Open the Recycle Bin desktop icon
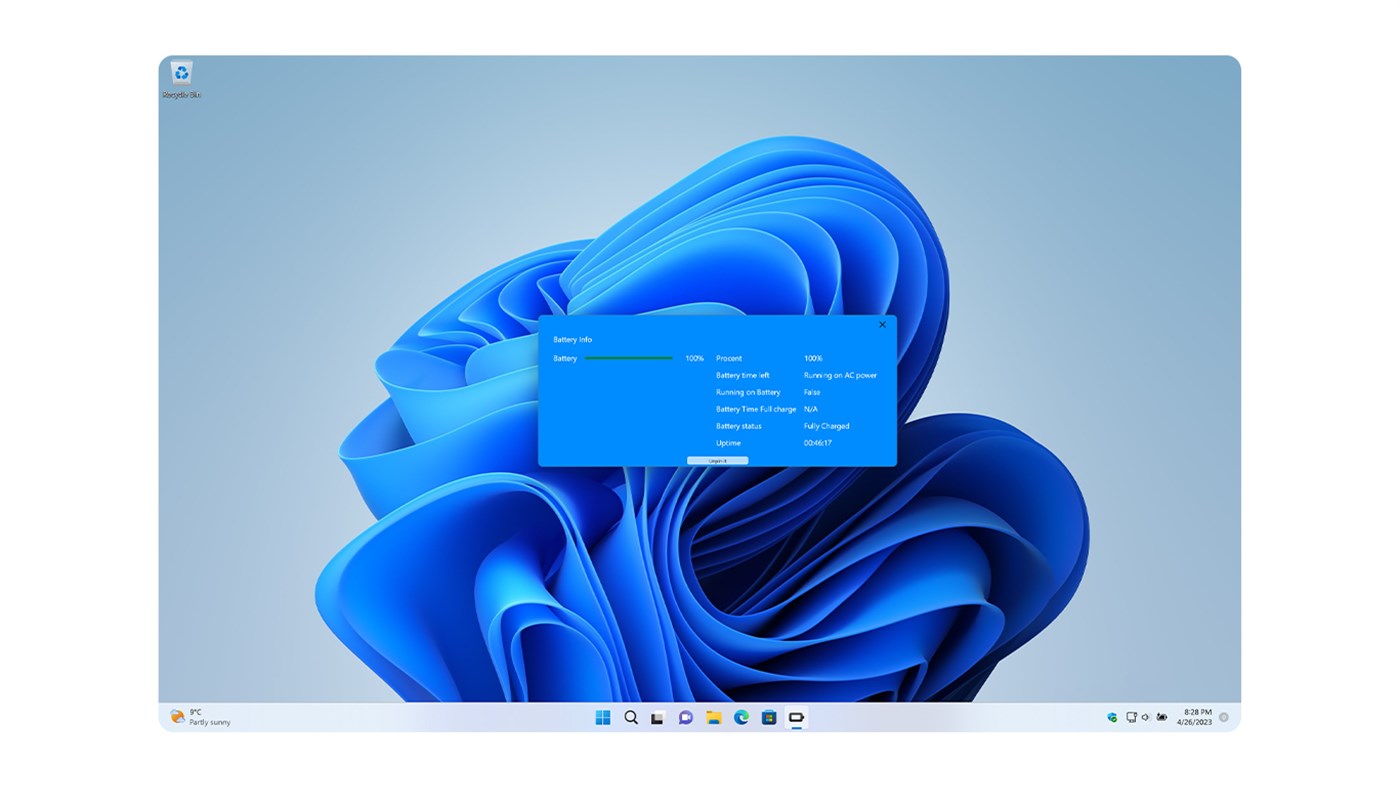Viewport: 1399px width, 787px height. point(181,80)
